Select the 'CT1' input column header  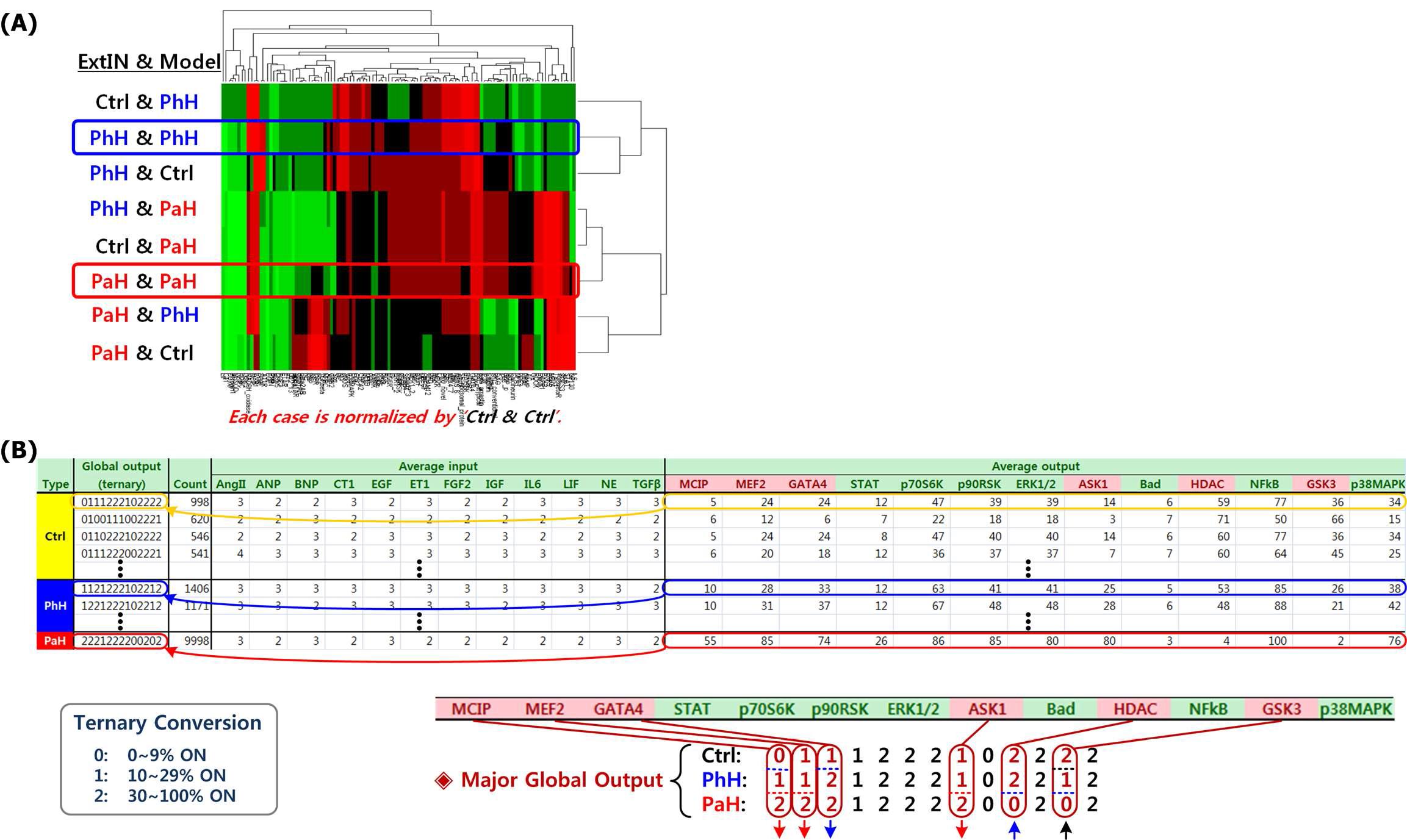(344, 484)
